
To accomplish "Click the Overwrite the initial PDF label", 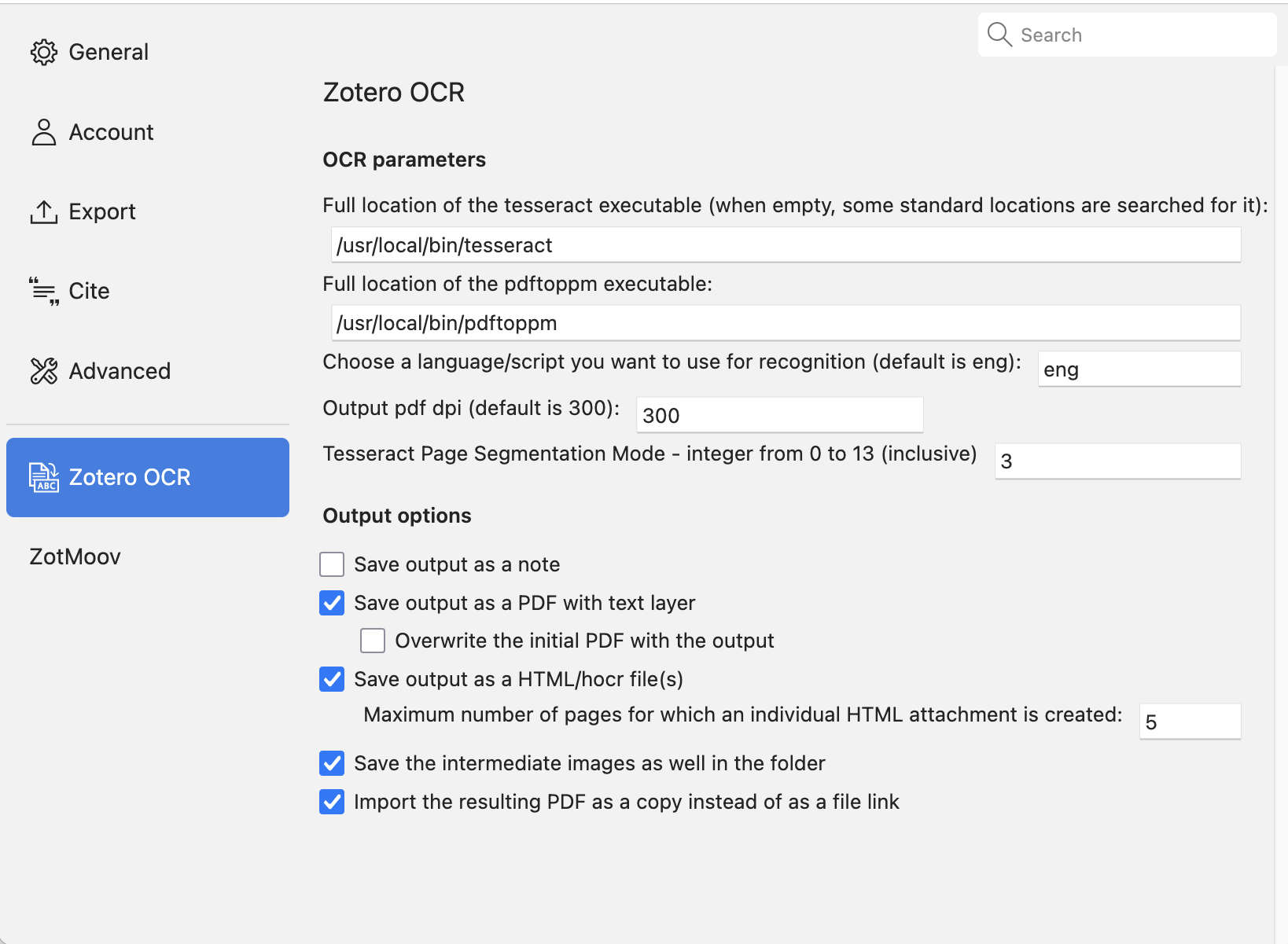I will pyautogui.click(x=584, y=641).
